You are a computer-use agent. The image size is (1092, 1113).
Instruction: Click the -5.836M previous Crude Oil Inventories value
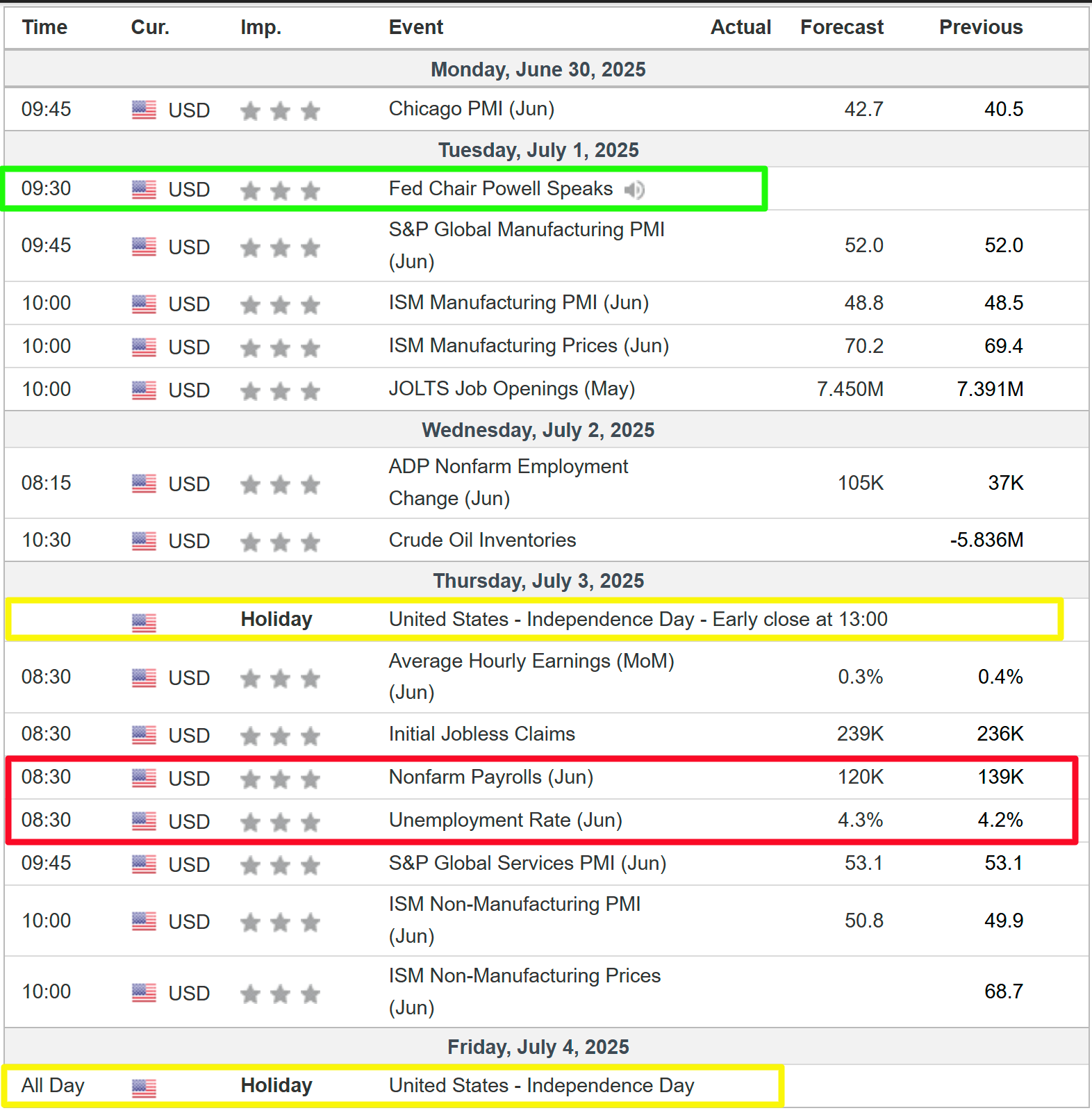(986, 540)
